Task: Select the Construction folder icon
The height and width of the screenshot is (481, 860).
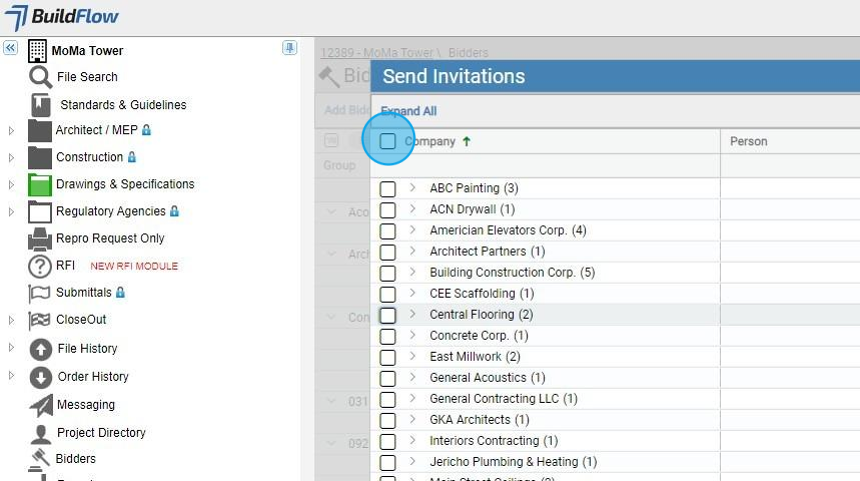Action: click(39, 157)
